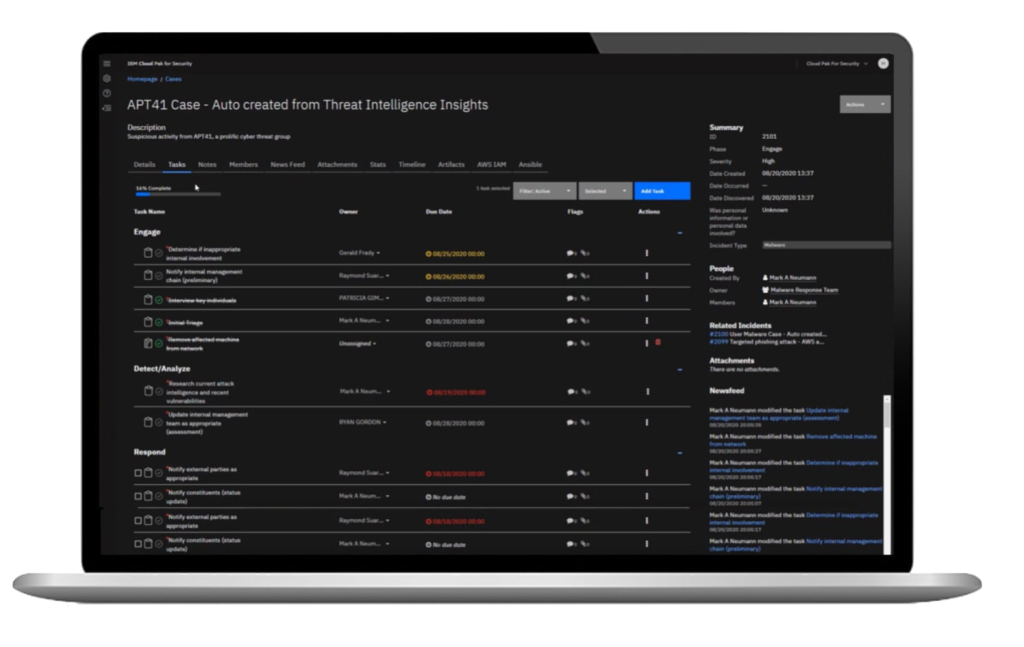Collapse the Detect/Analyze task section
The image size is (1024, 647).
click(x=680, y=370)
